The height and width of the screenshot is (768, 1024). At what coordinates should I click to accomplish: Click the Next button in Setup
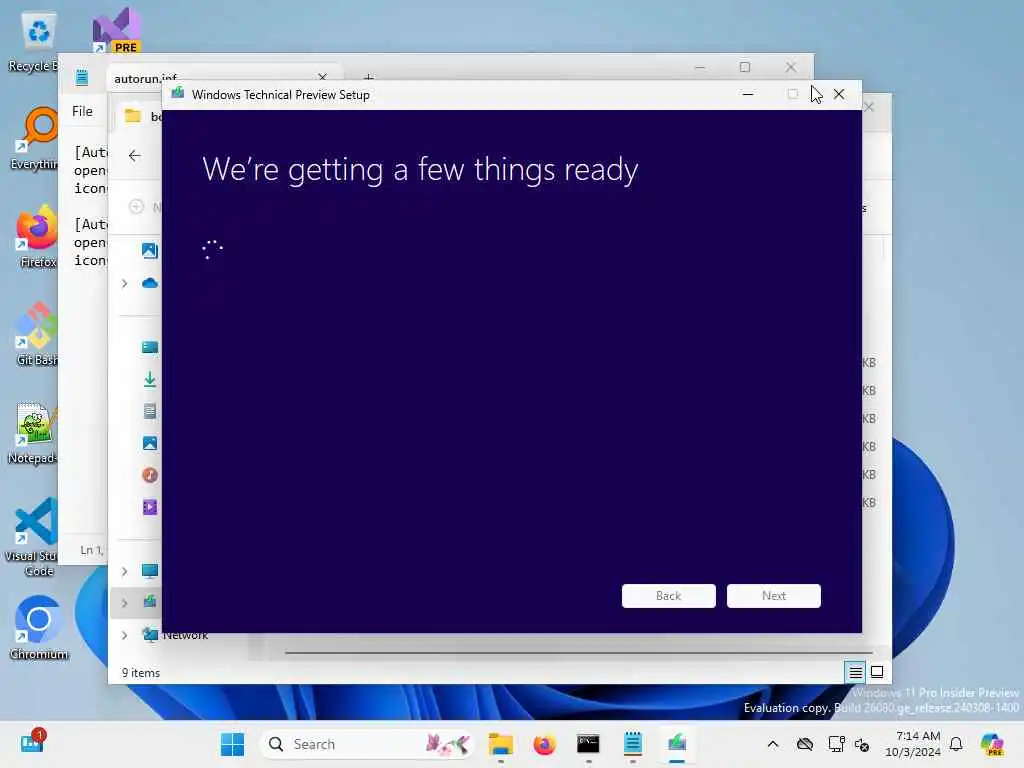773,596
